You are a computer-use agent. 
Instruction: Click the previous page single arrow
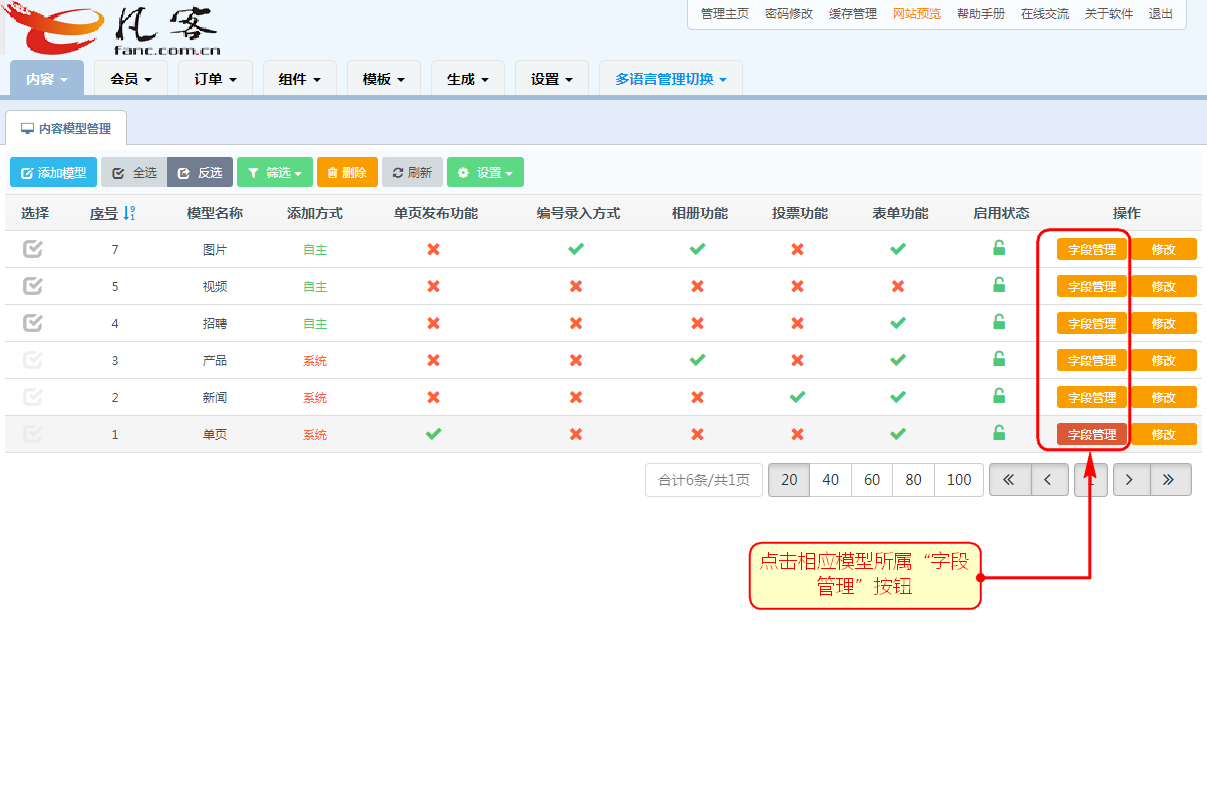point(1049,480)
